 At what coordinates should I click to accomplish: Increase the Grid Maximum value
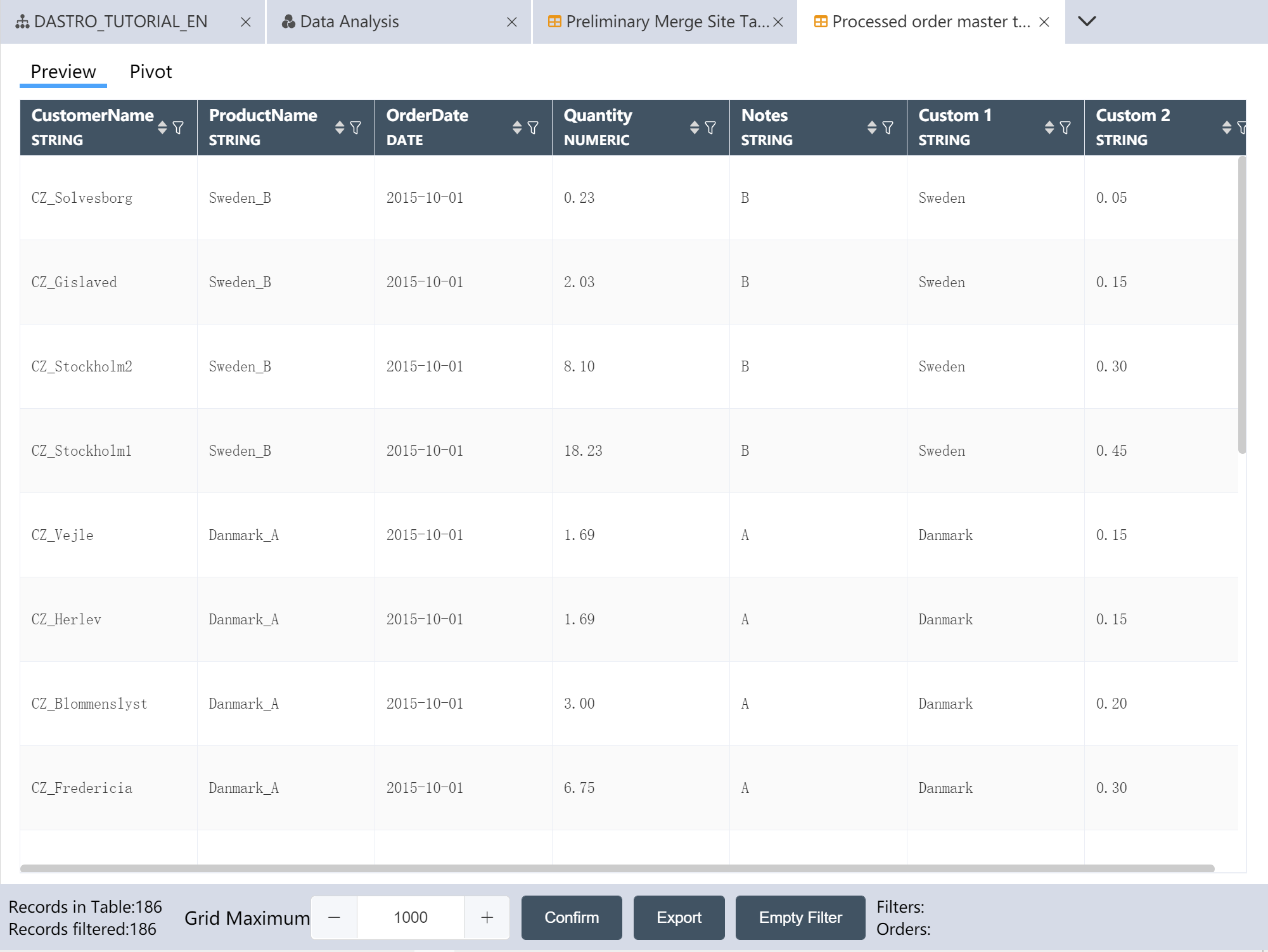pos(487,917)
